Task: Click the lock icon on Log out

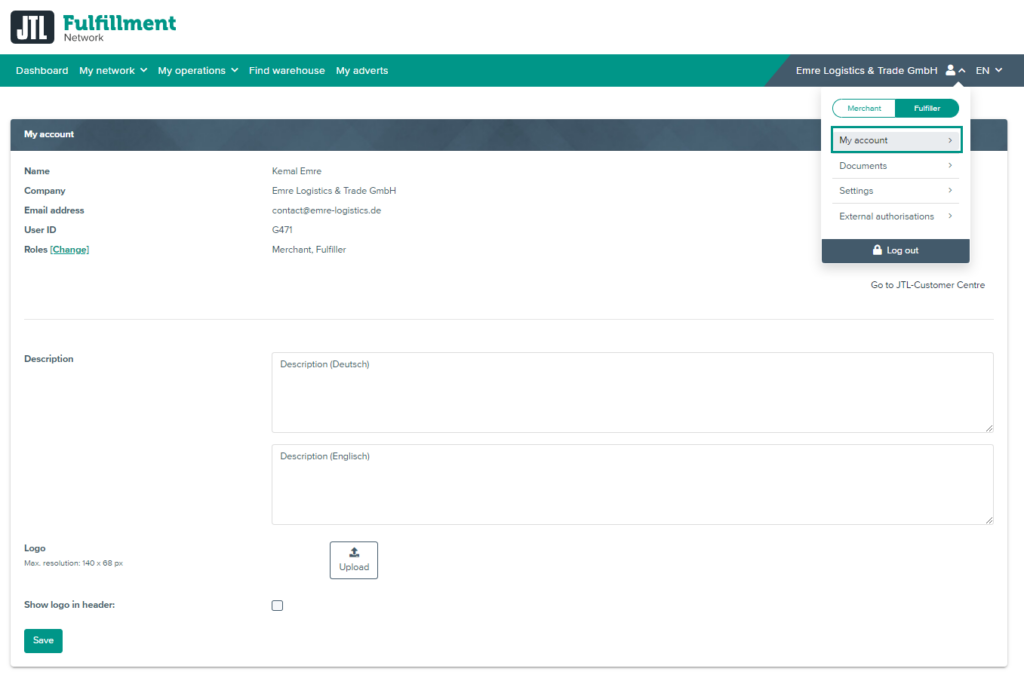Action: click(x=877, y=250)
